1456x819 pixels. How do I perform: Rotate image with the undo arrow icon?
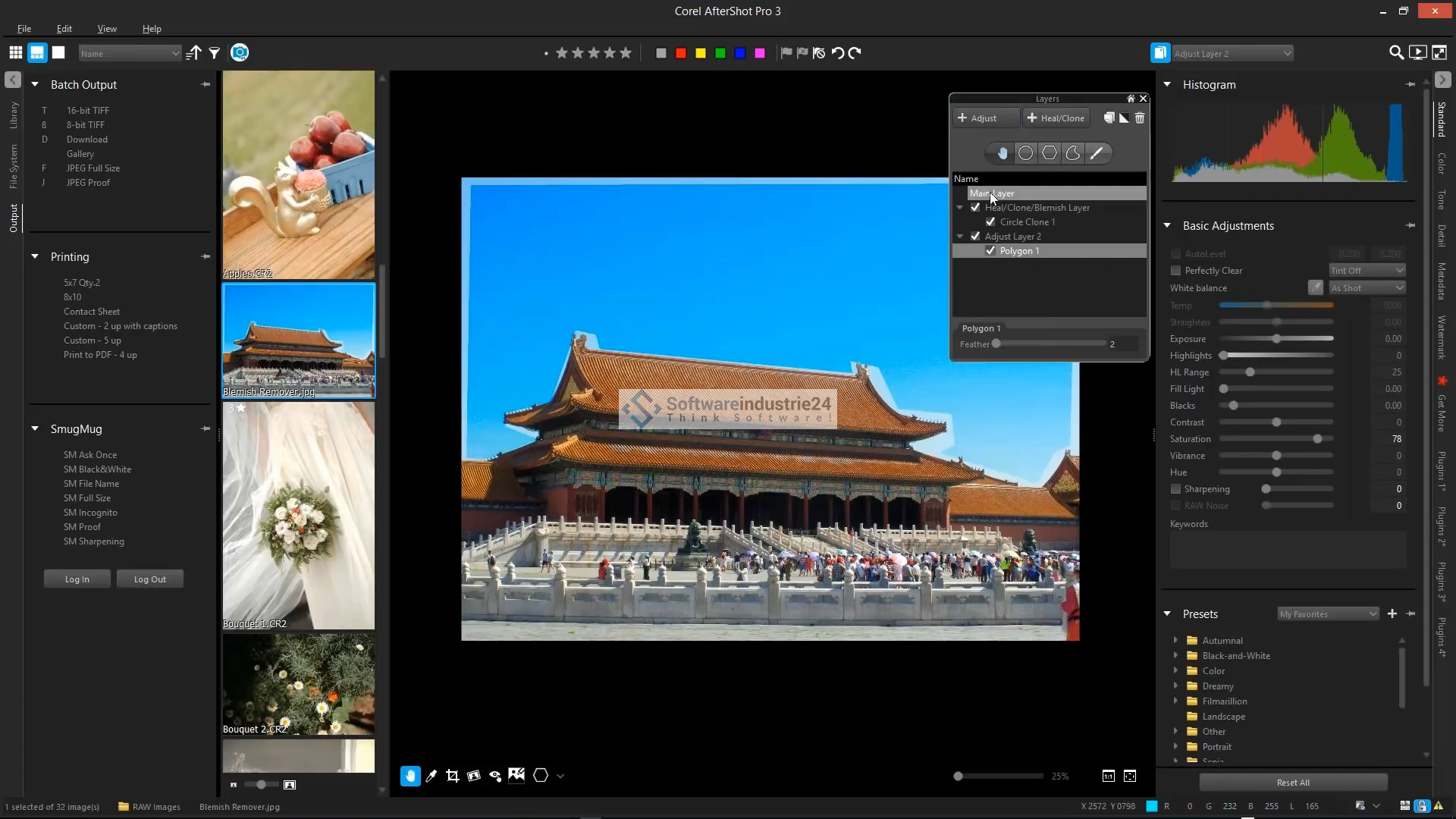pyautogui.click(x=837, y=53)
